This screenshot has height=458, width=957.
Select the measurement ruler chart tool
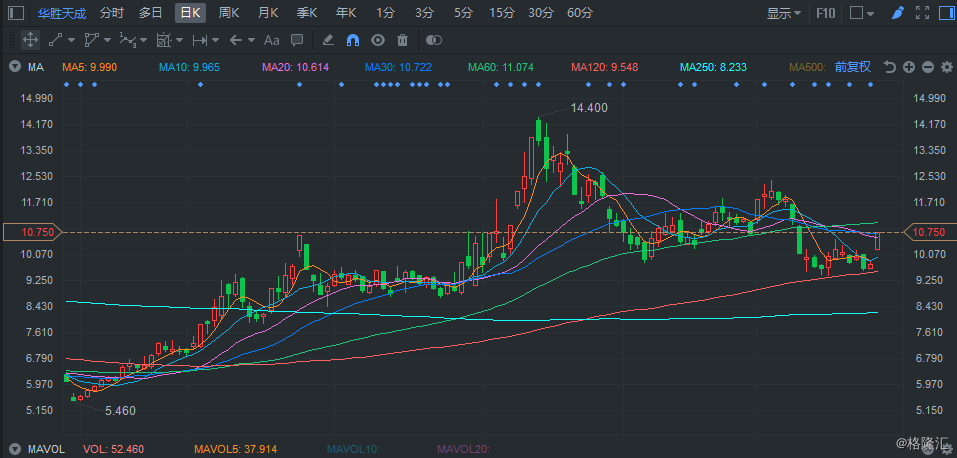(x=163, y=40)
